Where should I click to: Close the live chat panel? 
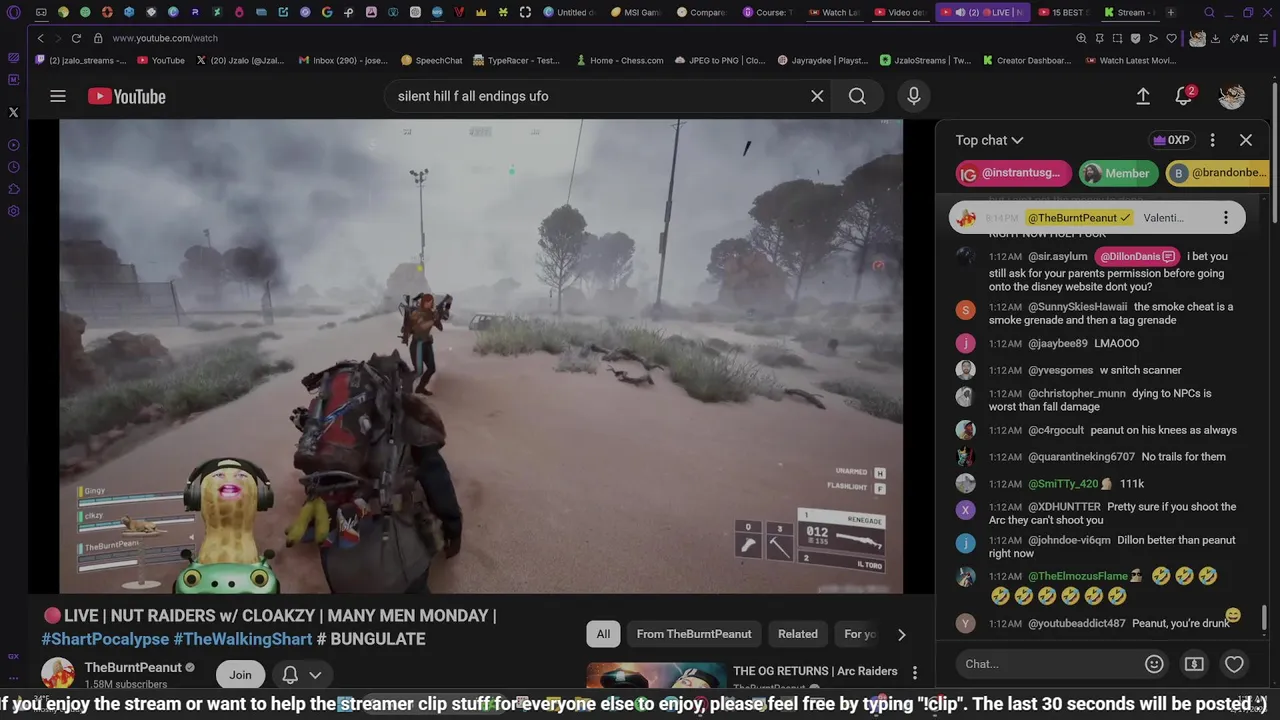click(x=1246, y=140)
